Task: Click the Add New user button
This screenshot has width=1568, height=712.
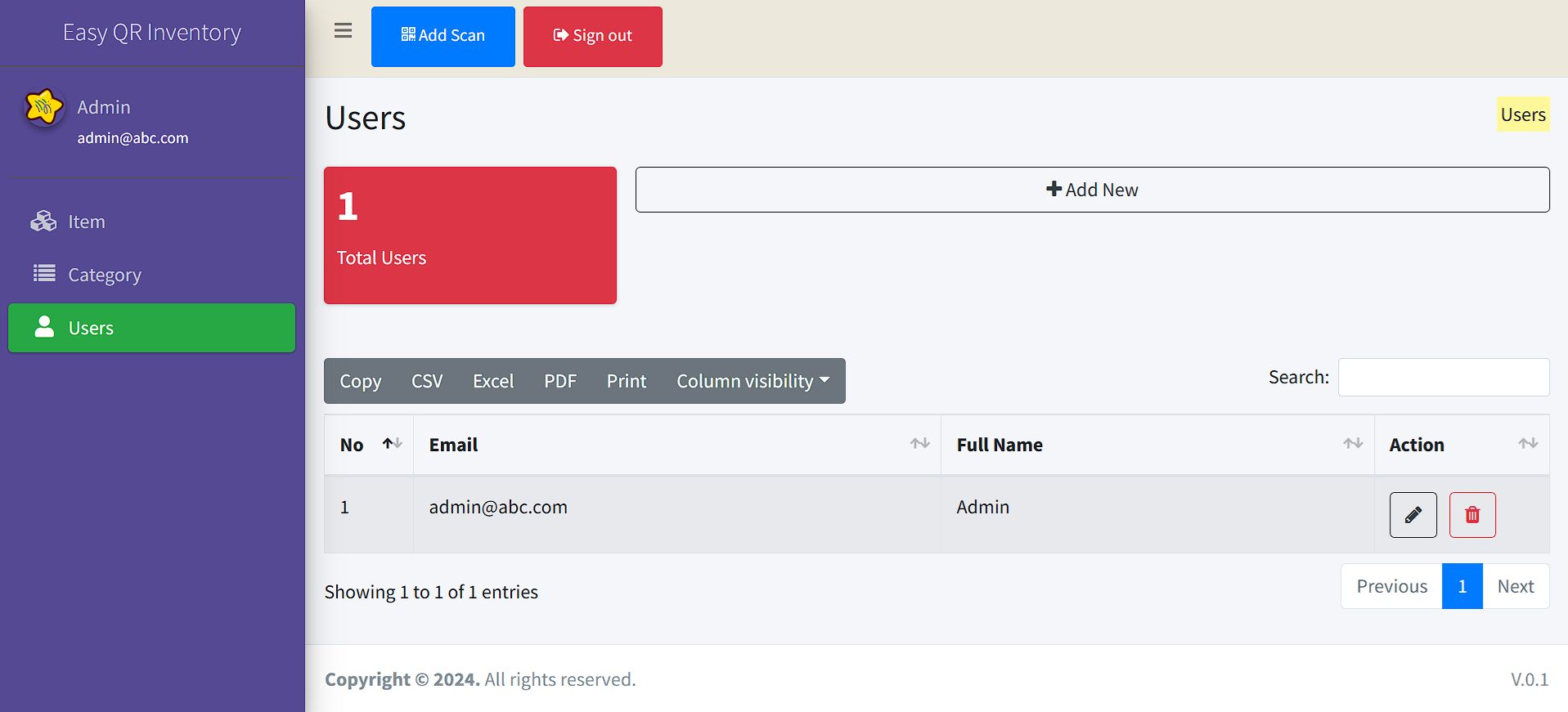Action: pos(1092,190)
